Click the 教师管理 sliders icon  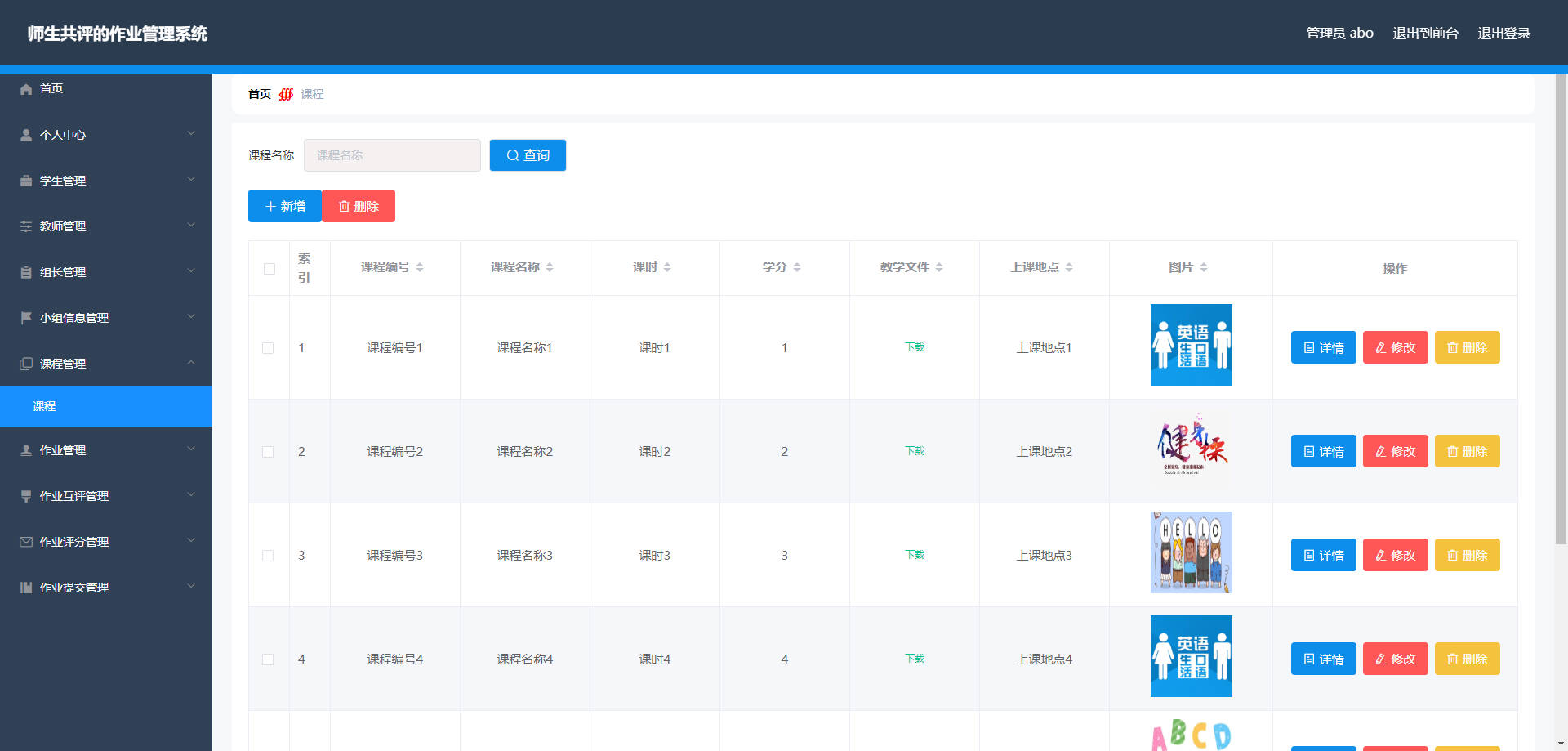[26, 226]
